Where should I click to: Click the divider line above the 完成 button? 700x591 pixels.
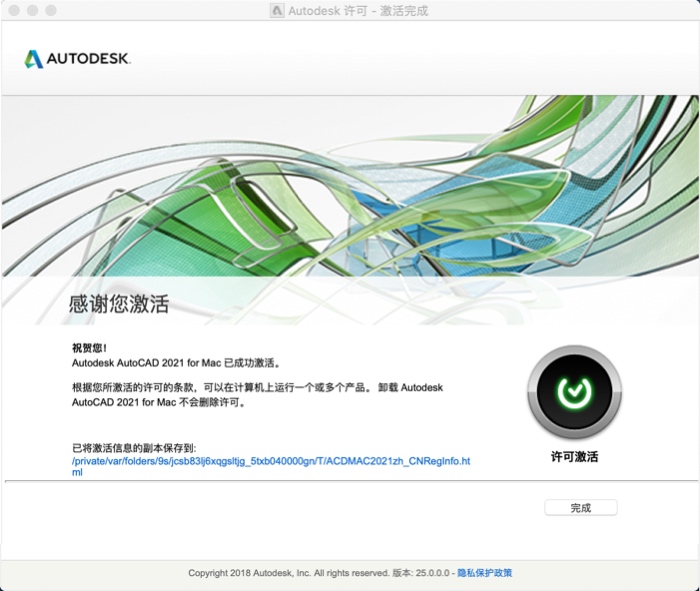click(x=350, y=482)
